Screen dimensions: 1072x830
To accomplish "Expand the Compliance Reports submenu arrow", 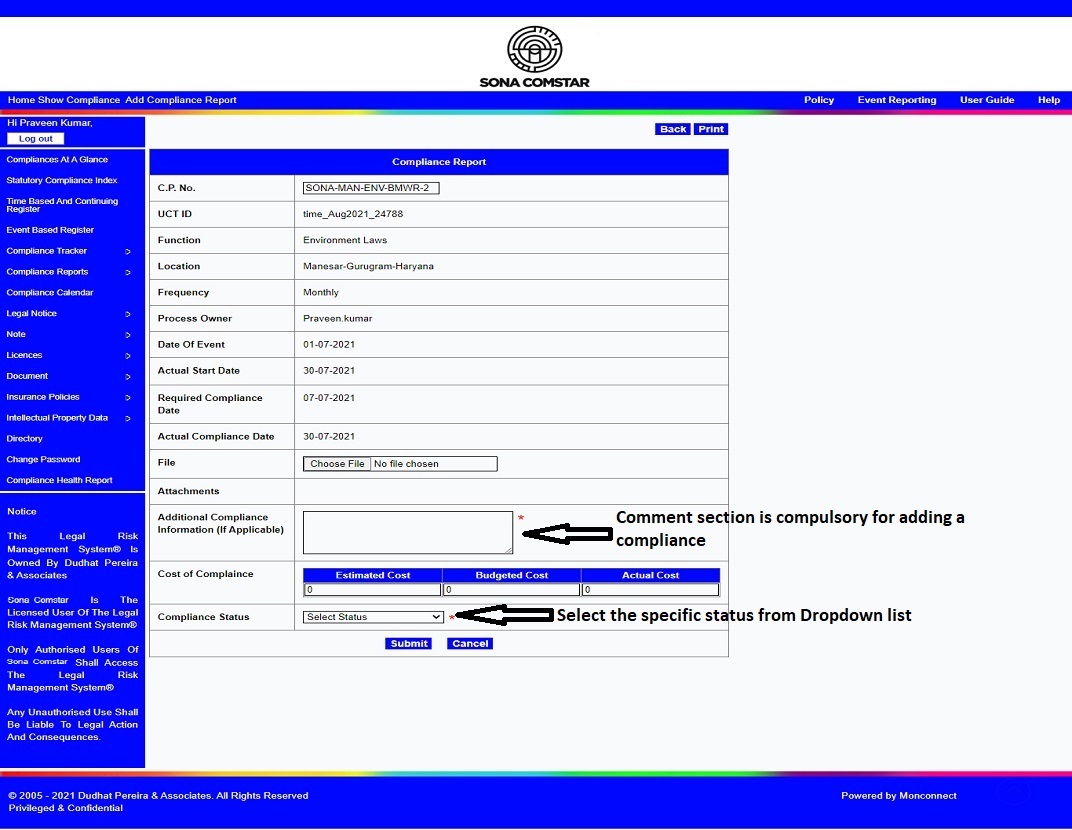I will coord(128,272).
